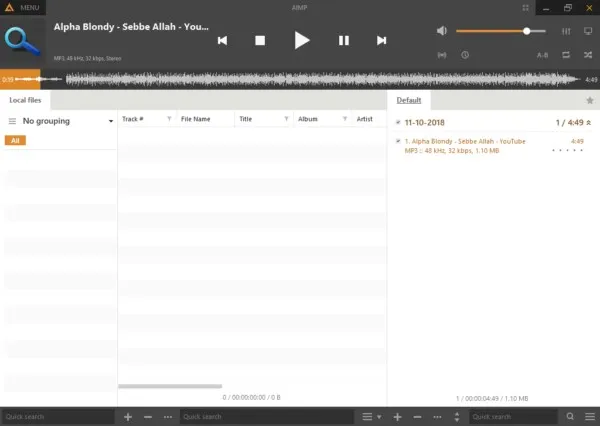Mute using the speaker icon
The width and height of the screenshot is (600, 426).
coord(442,31)
